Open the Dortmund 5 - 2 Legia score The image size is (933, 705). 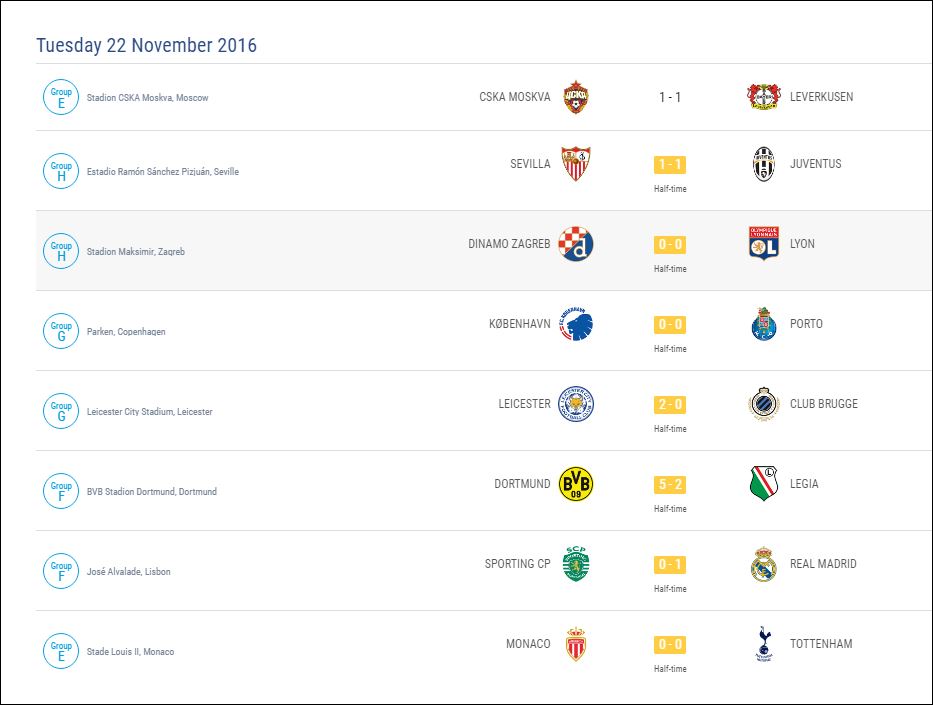pyautogui.click(x=670, y=484)
